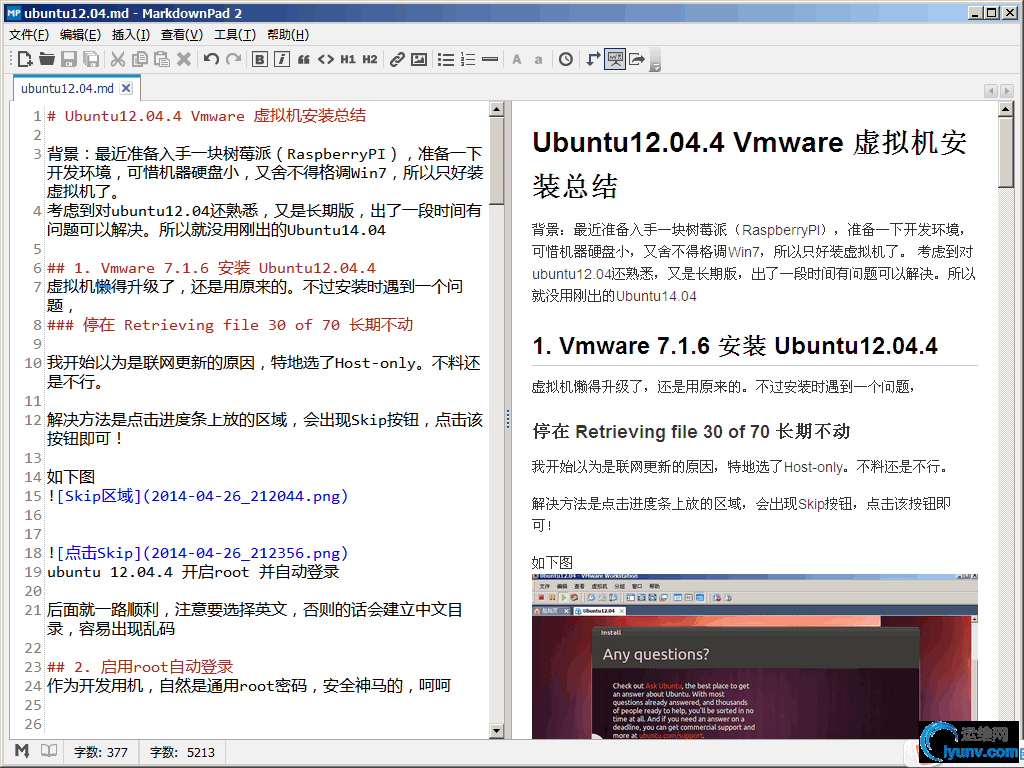Viewport: 1024px width, 768px height.
Task: Click the editor scrollbar up arrow
Action: point(496,109)
